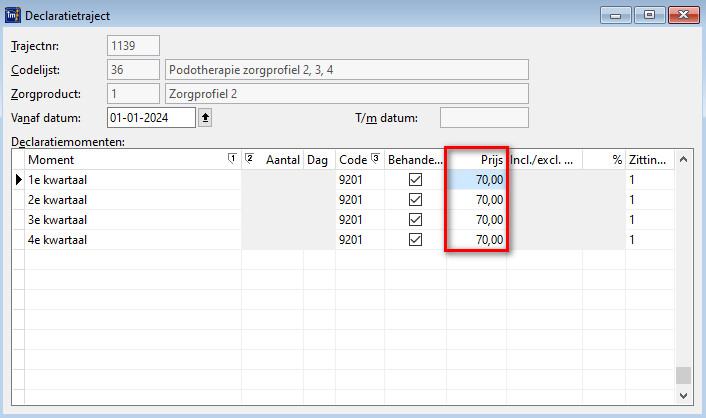Click the Zitting column header
This screenshot has height=418, width=706.
tap(648, 159)
